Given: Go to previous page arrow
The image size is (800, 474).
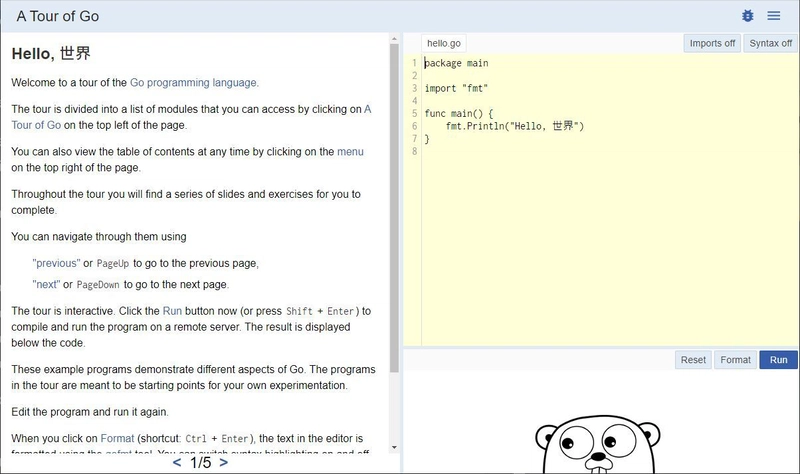Looking at the screenshot, I should coord(177,462).
